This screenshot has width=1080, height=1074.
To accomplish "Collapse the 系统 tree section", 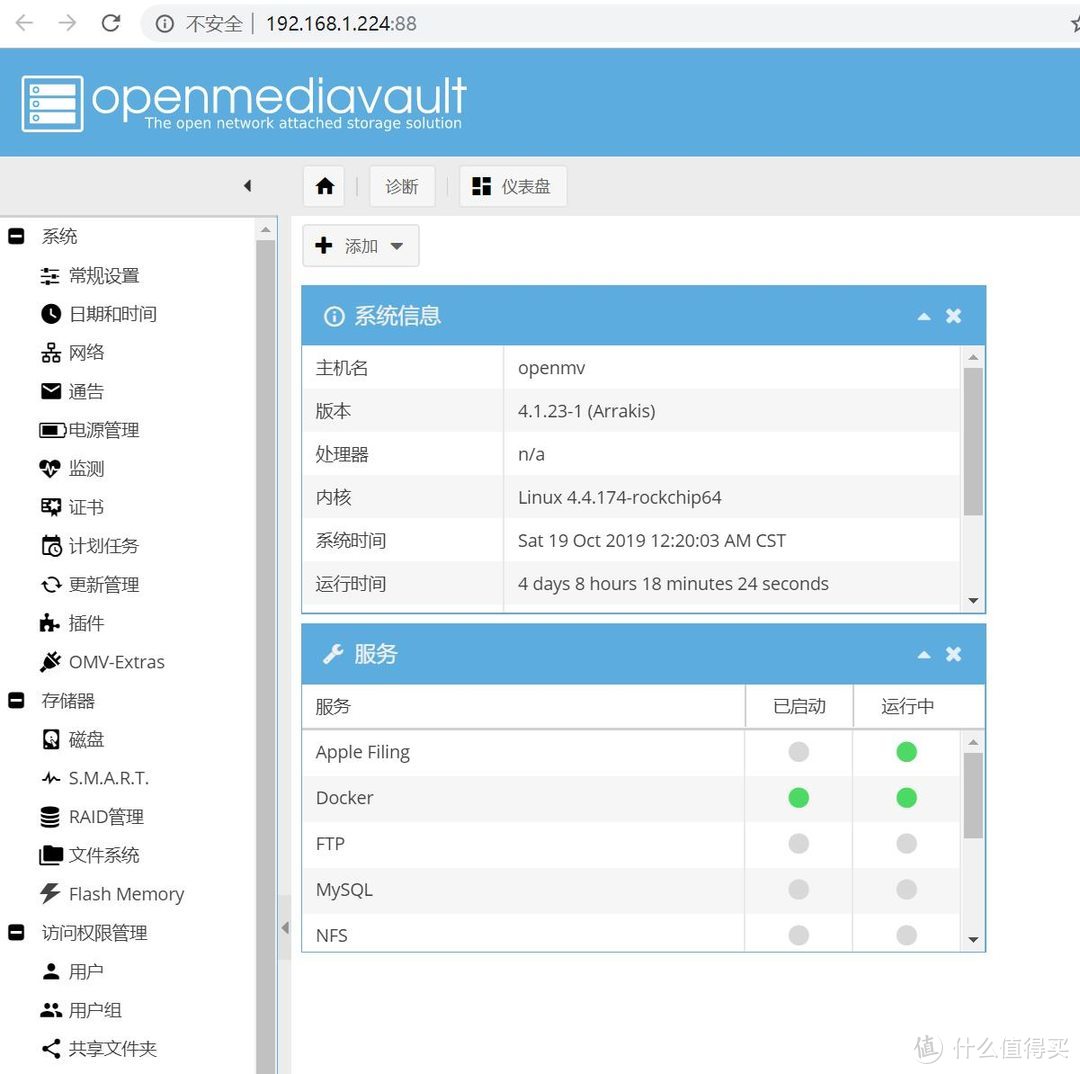I will (x=16, y=236).
